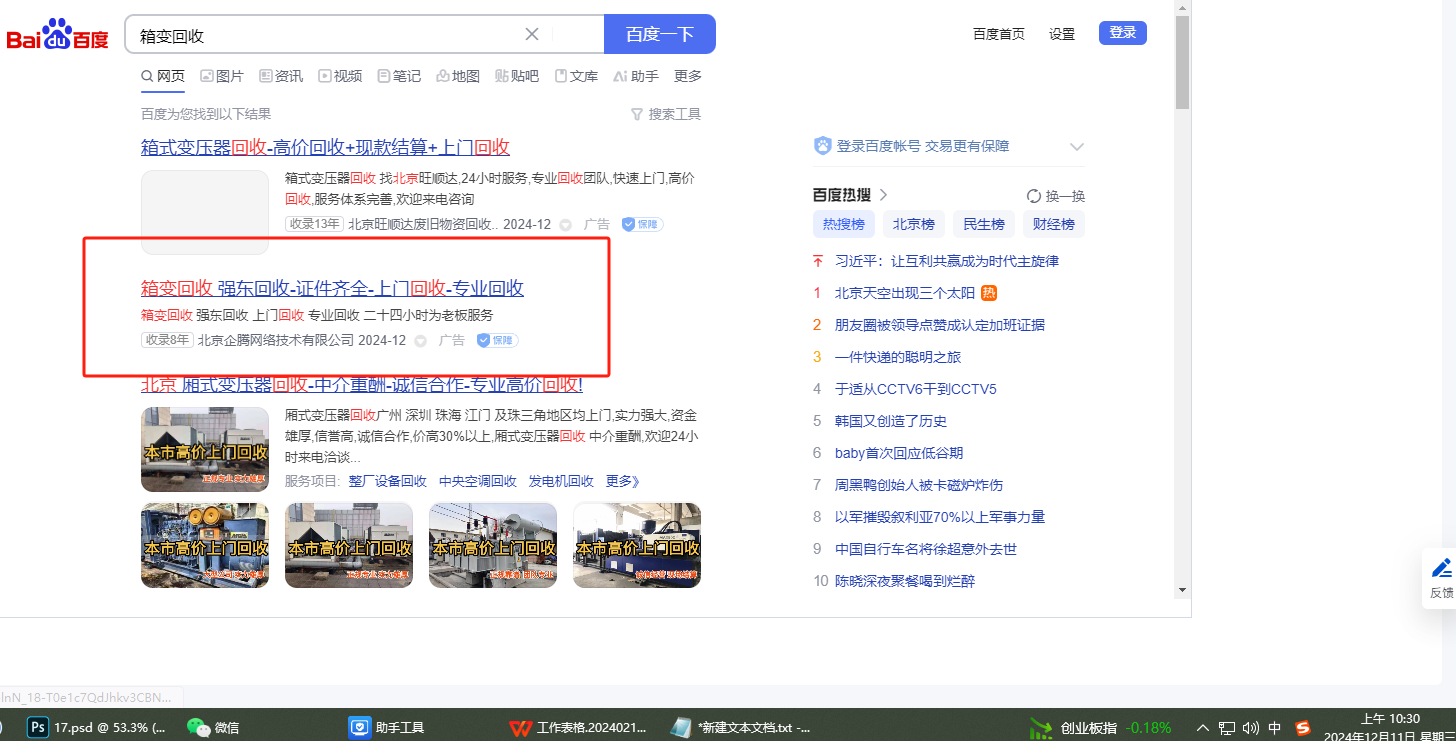Viewport: 1456px width, 741px height.
Task: Clear search box with X icon
Action: [532, 34]
